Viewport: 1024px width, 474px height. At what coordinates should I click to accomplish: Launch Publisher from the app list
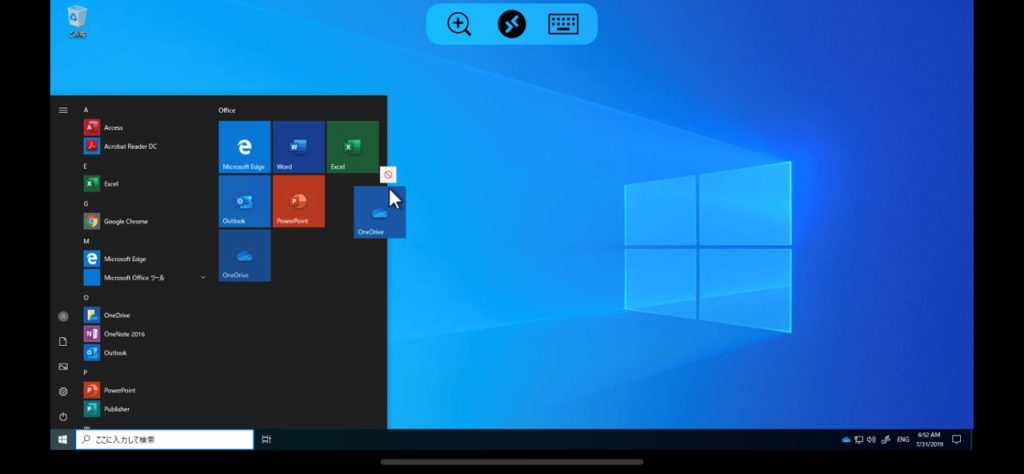(144, 409)
